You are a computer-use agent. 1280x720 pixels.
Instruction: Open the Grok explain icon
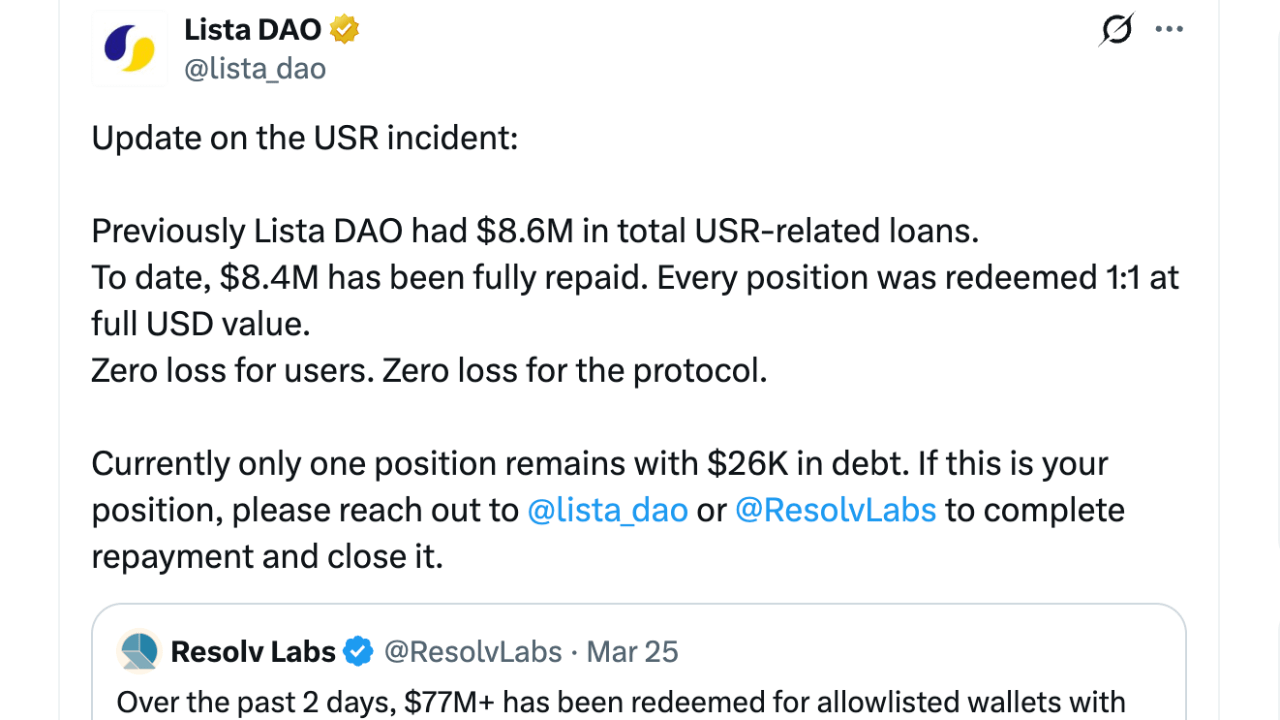tap(1115, 29)
